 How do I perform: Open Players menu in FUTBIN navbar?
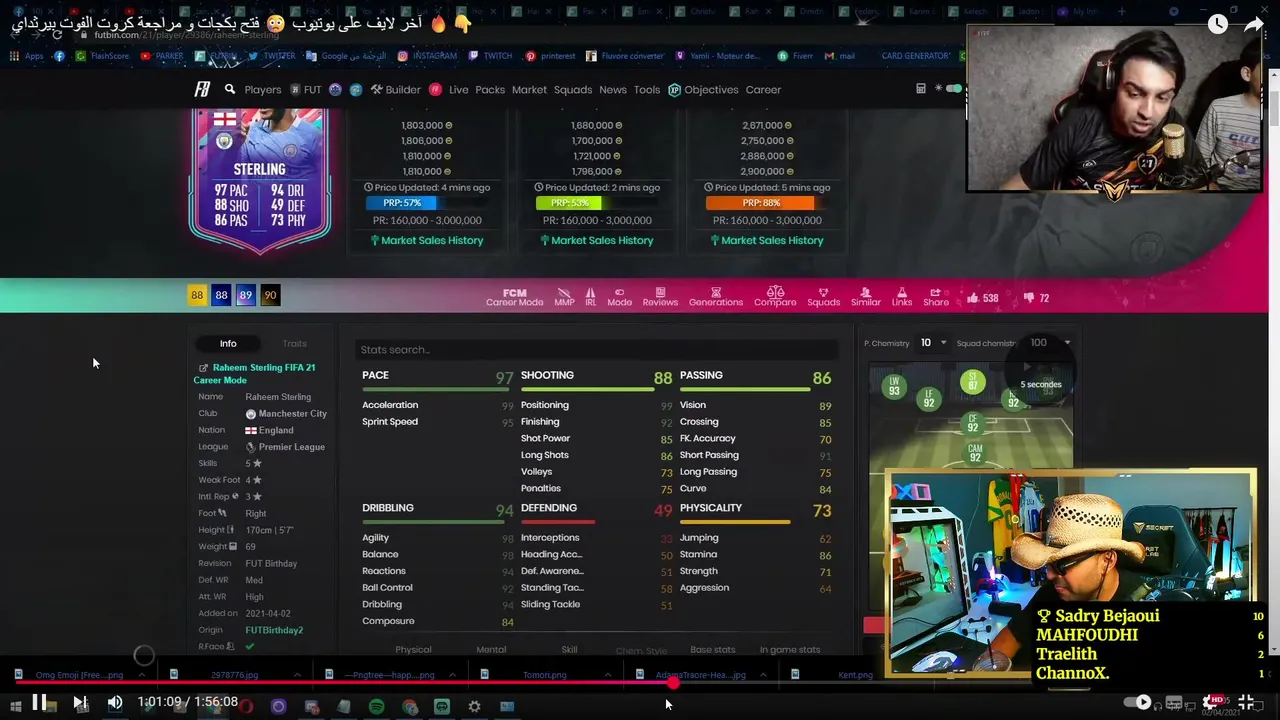[x=263, y=90]
